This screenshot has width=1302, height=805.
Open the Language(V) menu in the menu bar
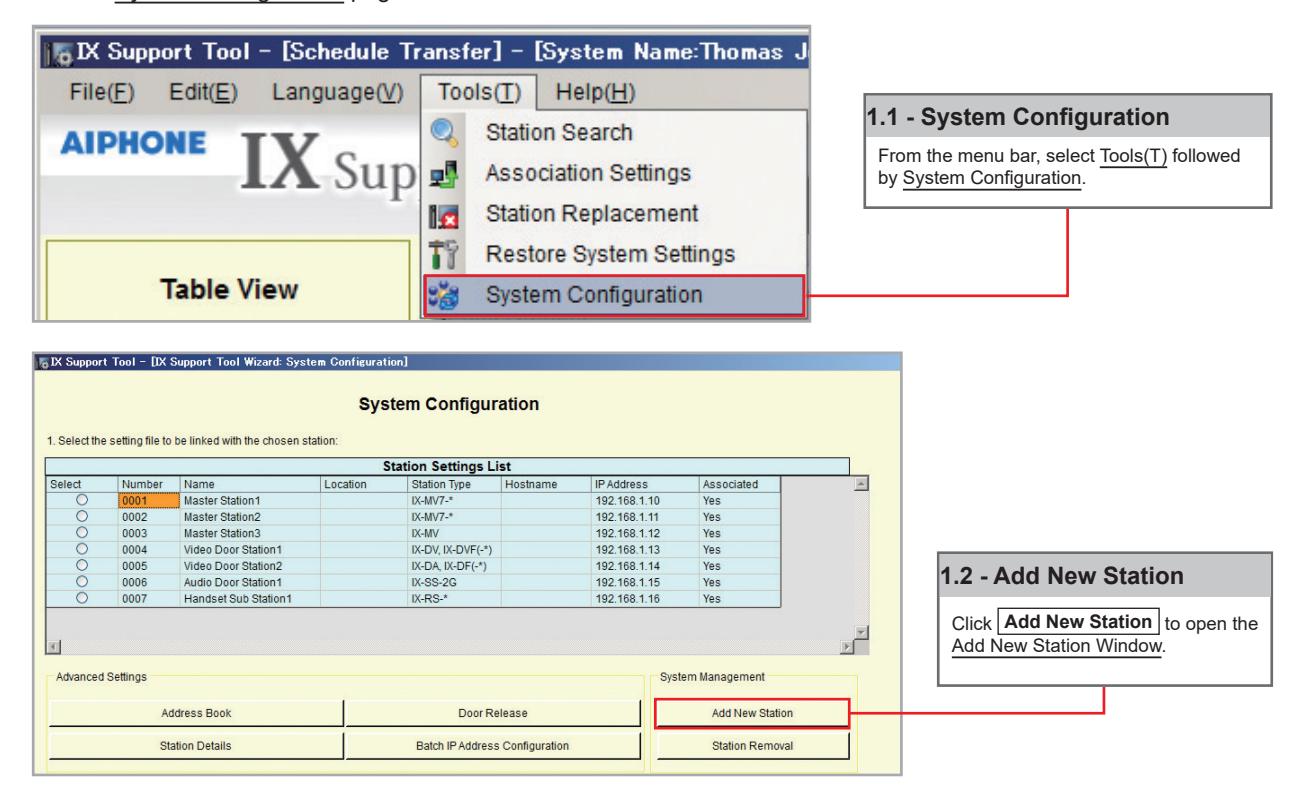336,91
